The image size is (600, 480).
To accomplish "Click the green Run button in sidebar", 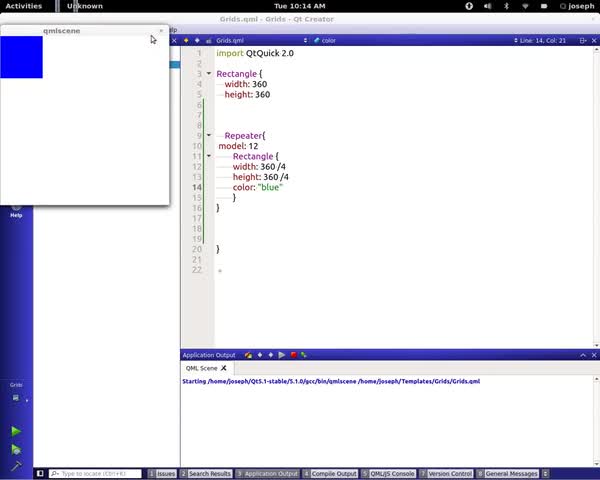I will click(16, 431).
